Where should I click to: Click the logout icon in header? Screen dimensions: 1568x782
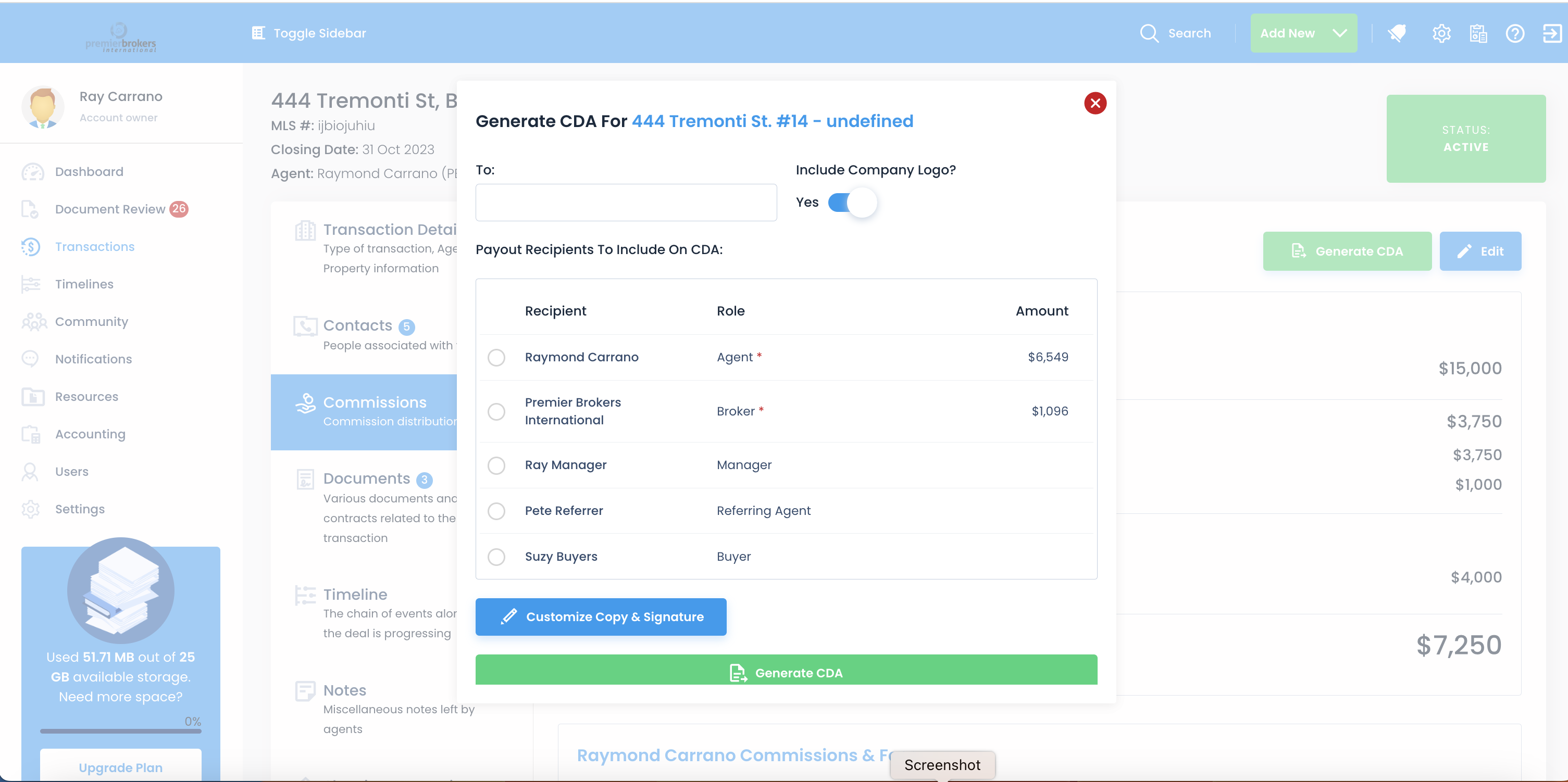click(x=1552, y=33)
